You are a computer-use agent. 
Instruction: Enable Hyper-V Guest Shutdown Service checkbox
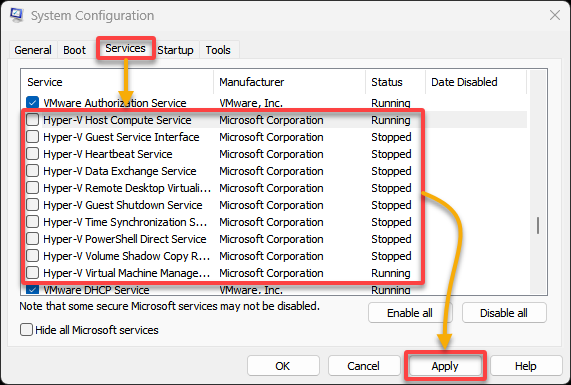pyautogui.click(x=32, y=205)
